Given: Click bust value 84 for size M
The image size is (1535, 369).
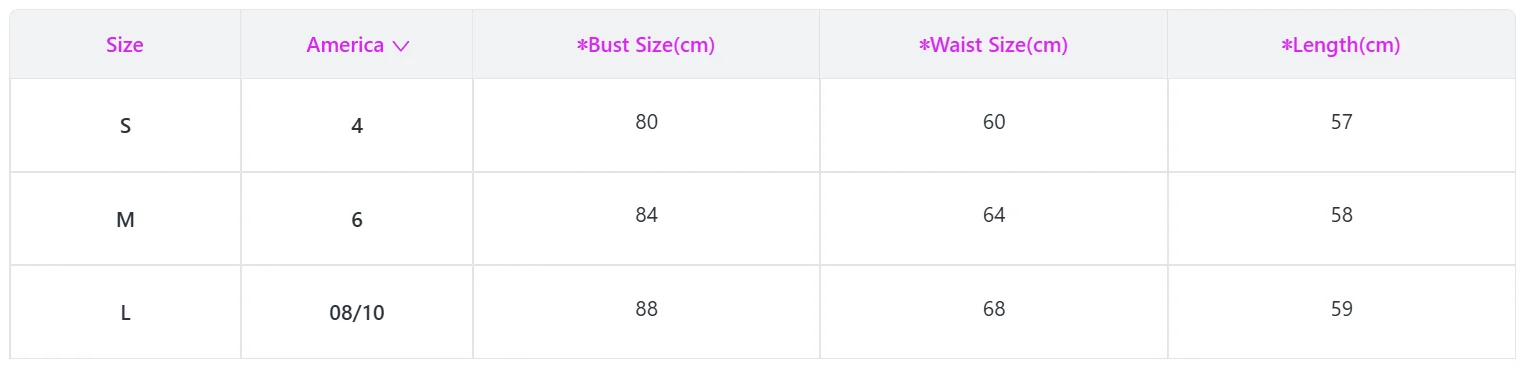Looking at the screenshot, I should [646, 215].
